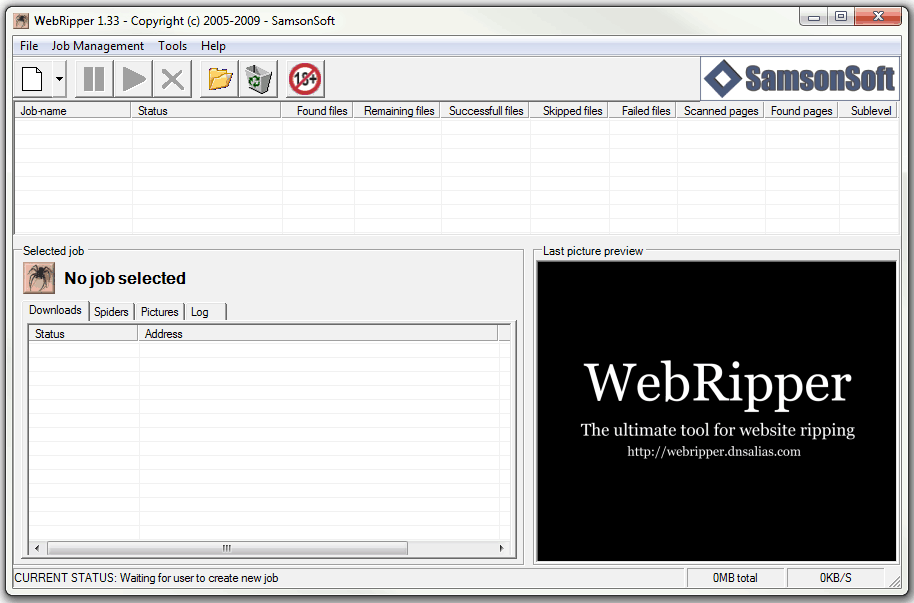914x603 pixels.
Task: Sort by the Job-name column header
Action: tap(72, 111)
